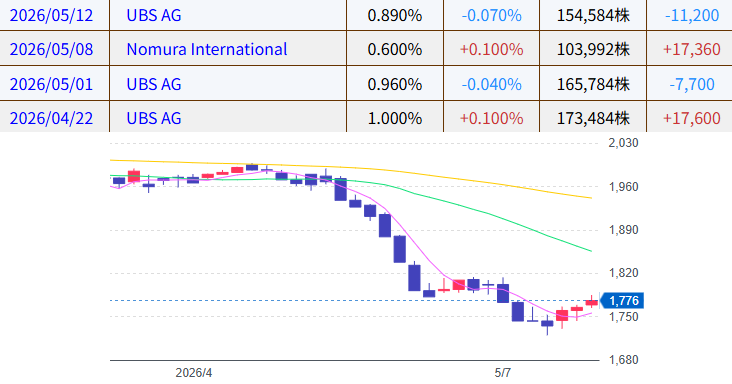The image size is (732, 384).
Task: Select the 154,584株 share count
Action: click(593, 15)
